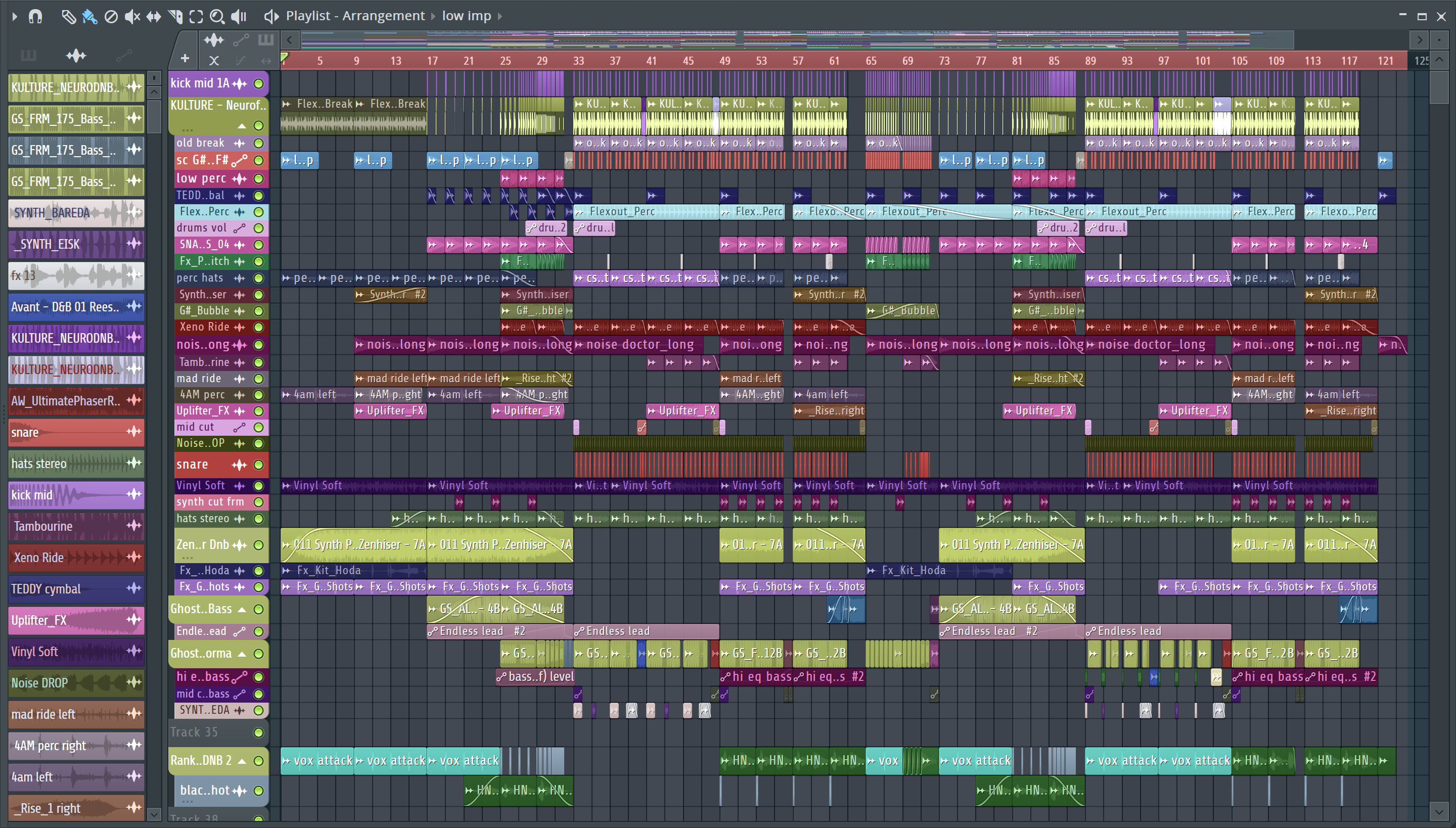Viewport: 1456px width, 828px height.
Task: Mute the kick mid 1A track
Action: point(259,83)
